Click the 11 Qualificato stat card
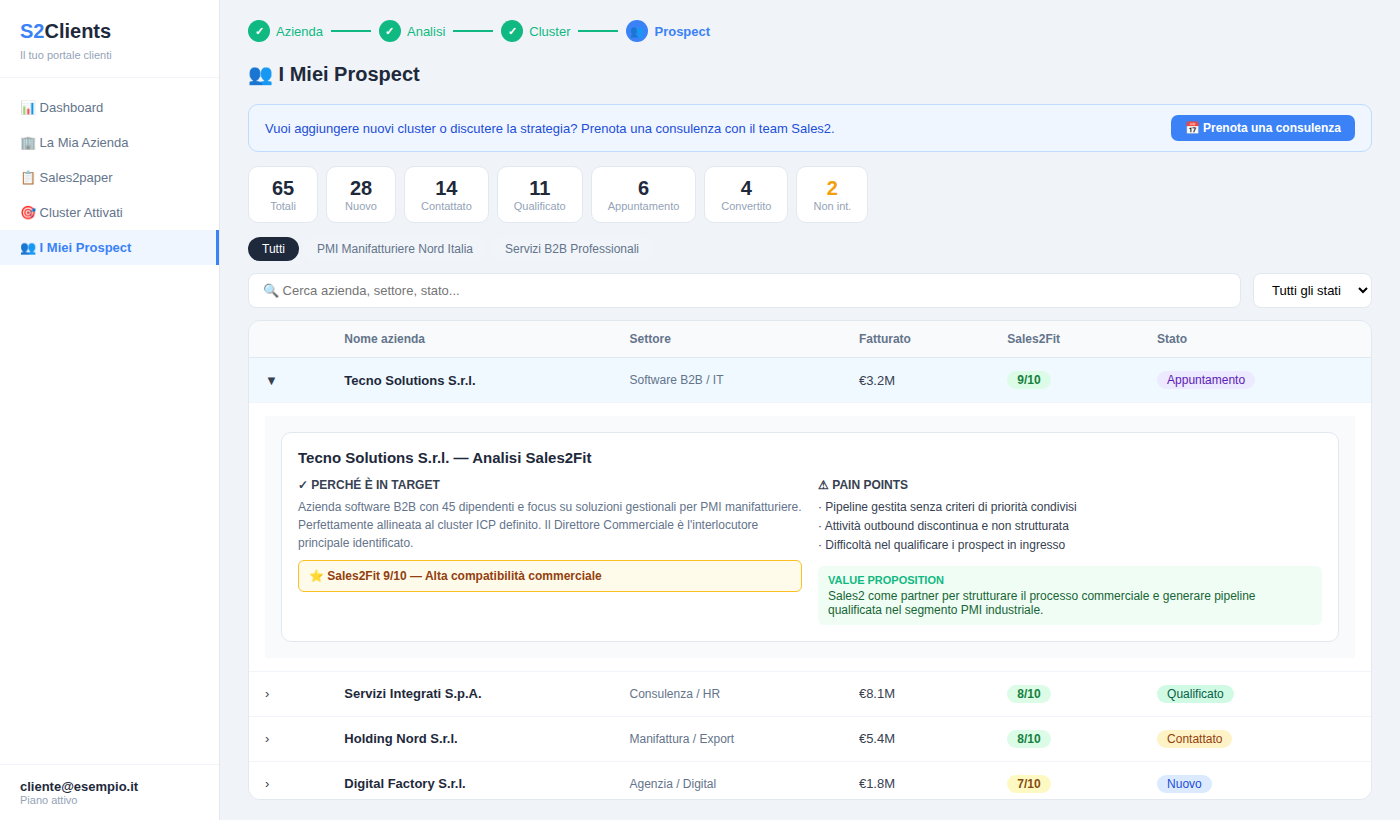Screen dimensions: 1400x820 pos(540,194)
